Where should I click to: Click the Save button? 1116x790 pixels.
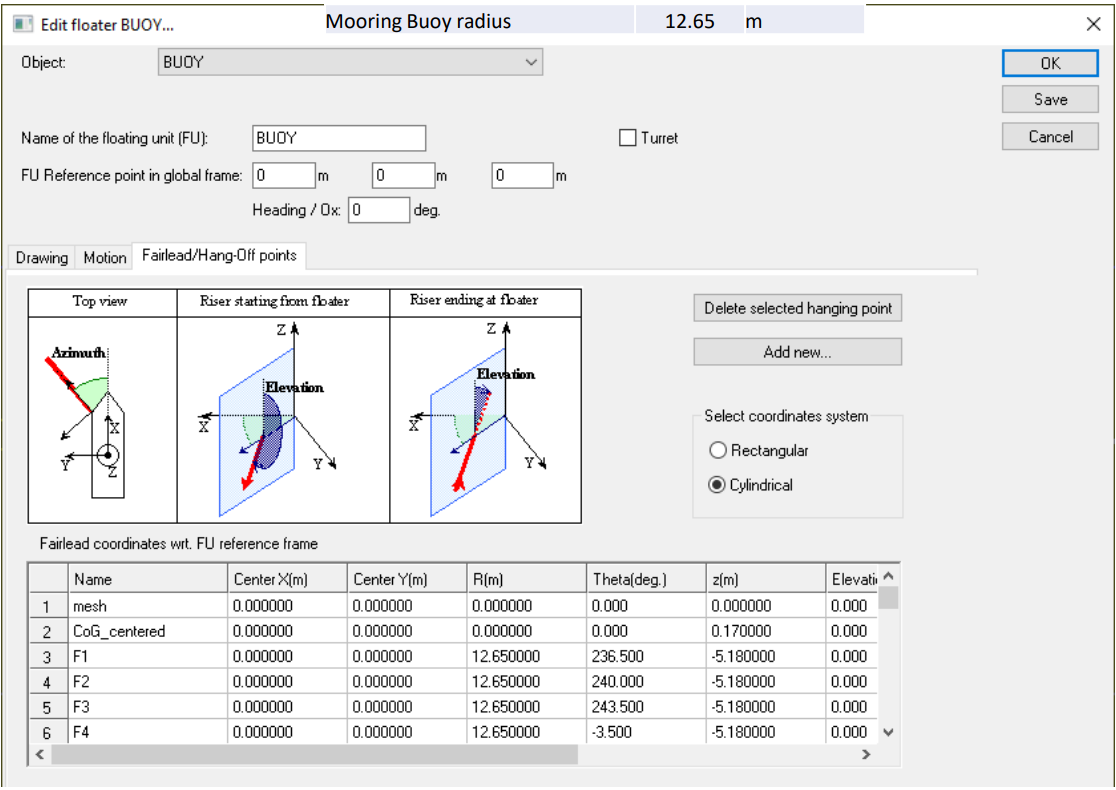point(1050,100)
